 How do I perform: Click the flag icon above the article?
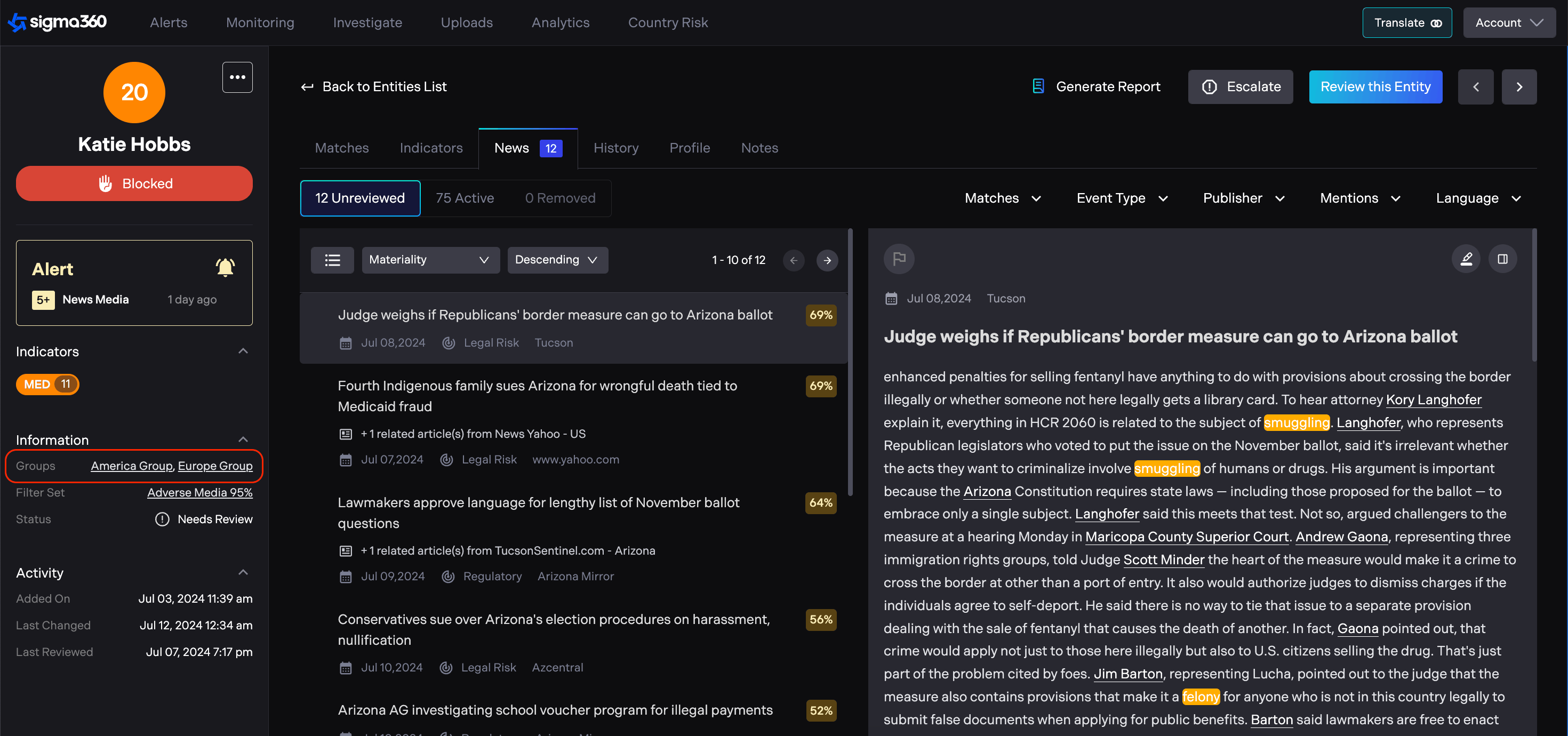pyautogui.click(x=899, y=259)
